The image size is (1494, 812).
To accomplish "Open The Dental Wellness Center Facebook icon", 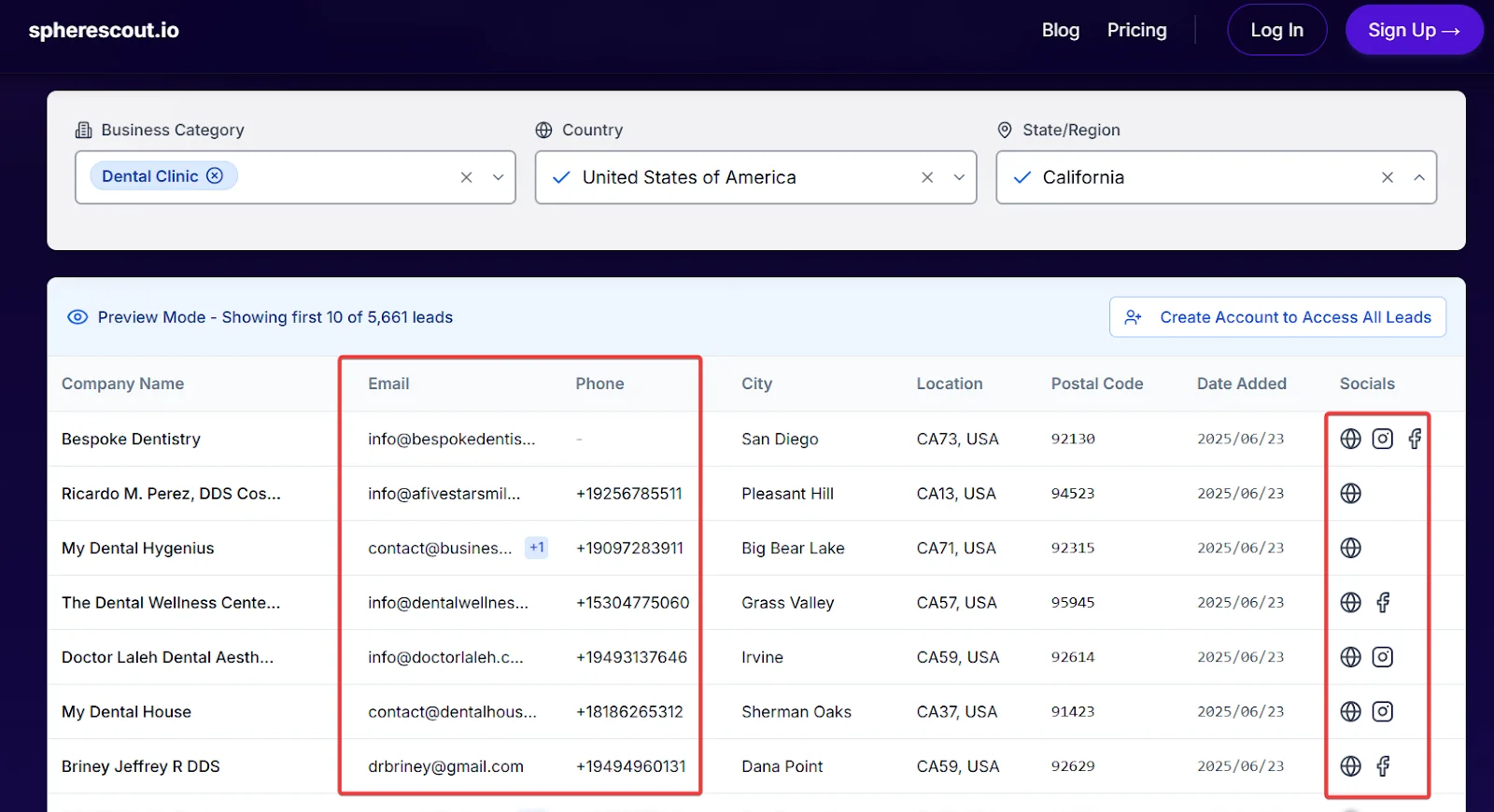I will (1383, 603).
